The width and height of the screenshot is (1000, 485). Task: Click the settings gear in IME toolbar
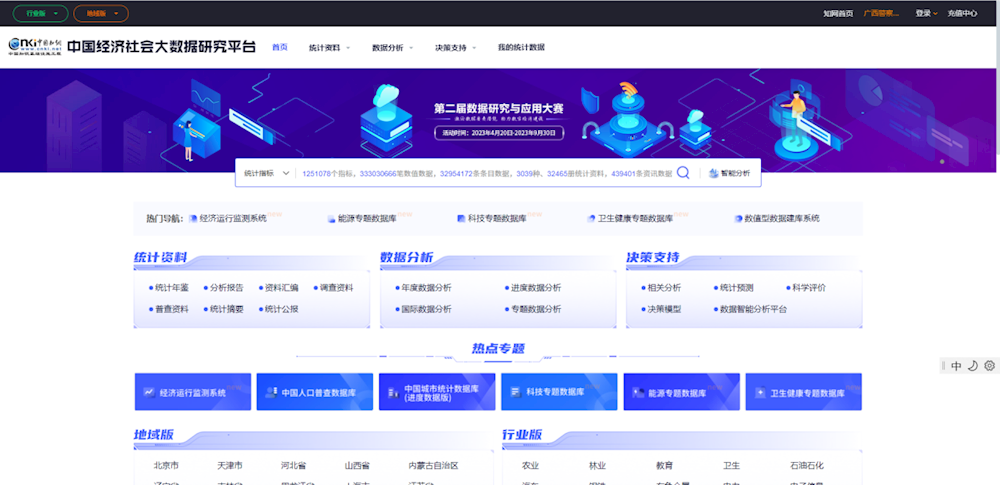coord(989,366)
